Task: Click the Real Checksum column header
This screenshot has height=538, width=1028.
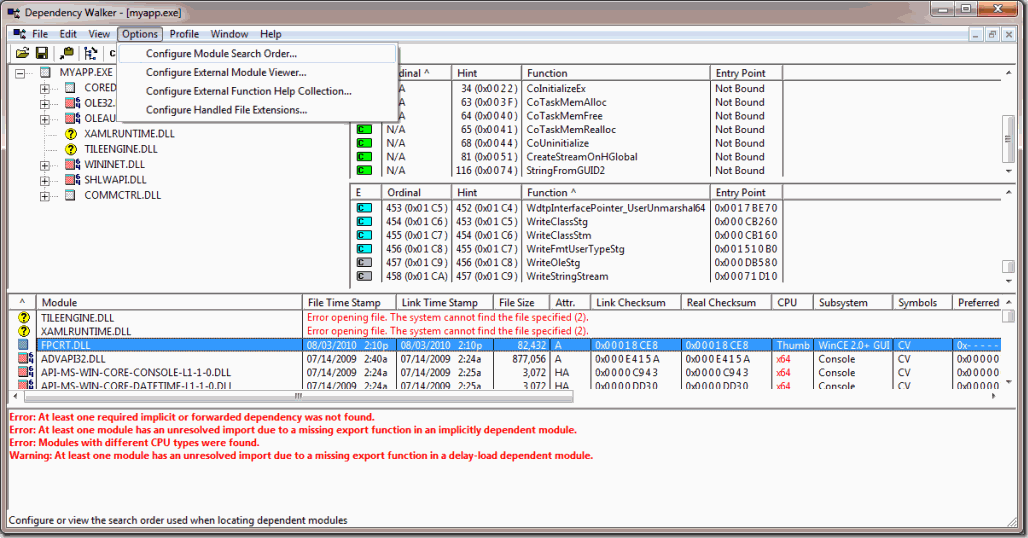Action: (x=726, y=303)
